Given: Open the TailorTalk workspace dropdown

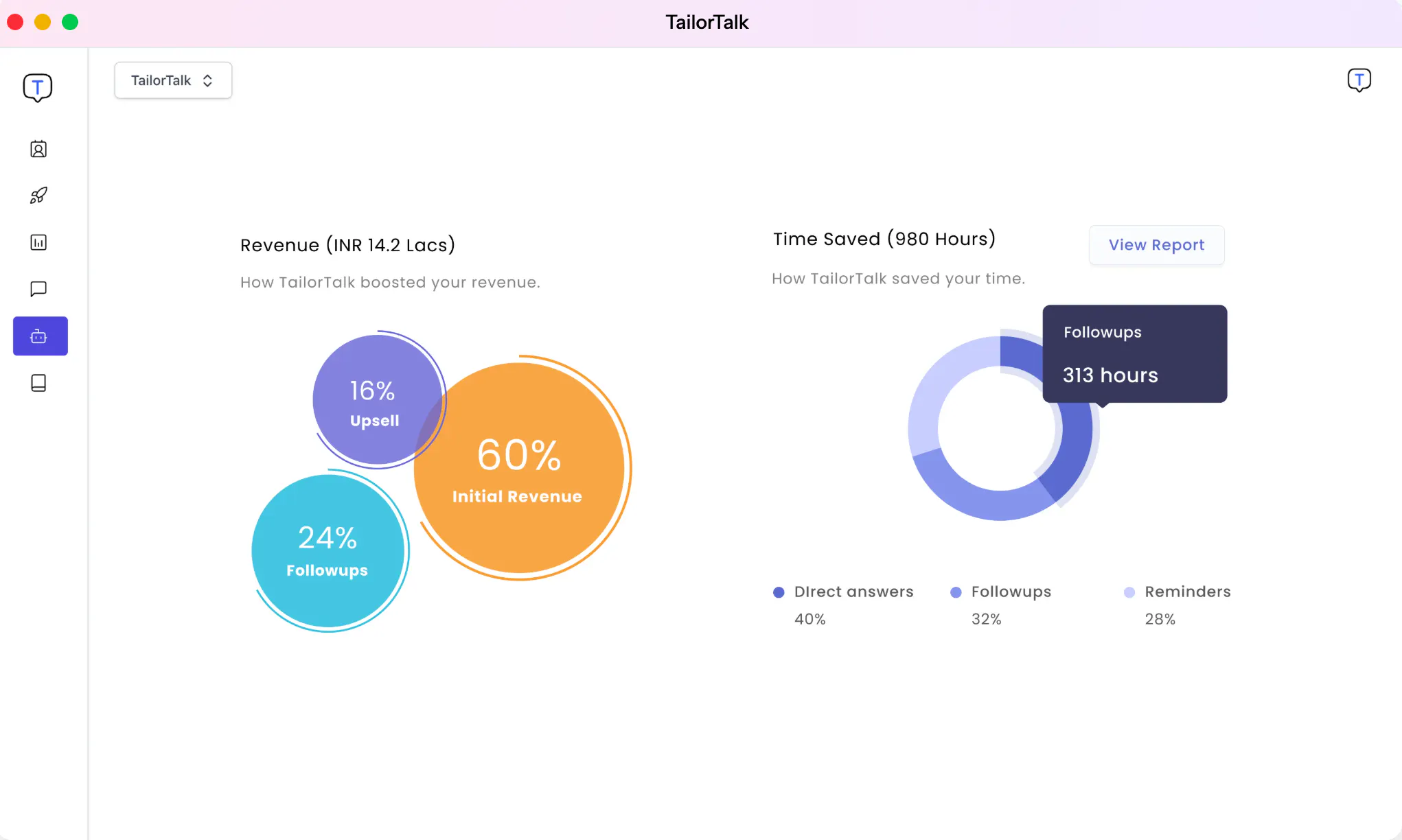Looking at the screenshot, I should pos(173,80).
